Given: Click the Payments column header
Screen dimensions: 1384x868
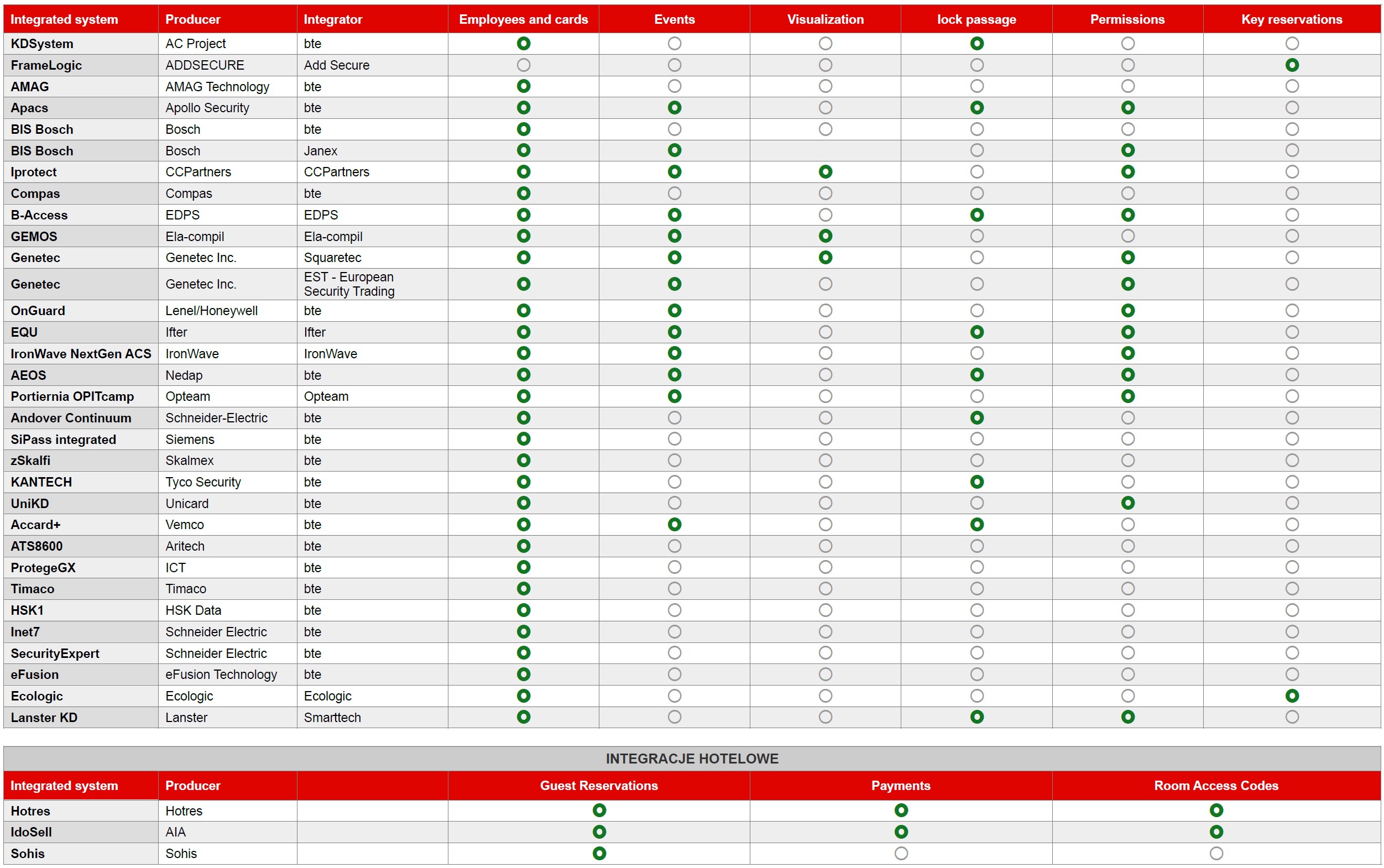Looking at the screenshot, I should (x=901, y=785).
